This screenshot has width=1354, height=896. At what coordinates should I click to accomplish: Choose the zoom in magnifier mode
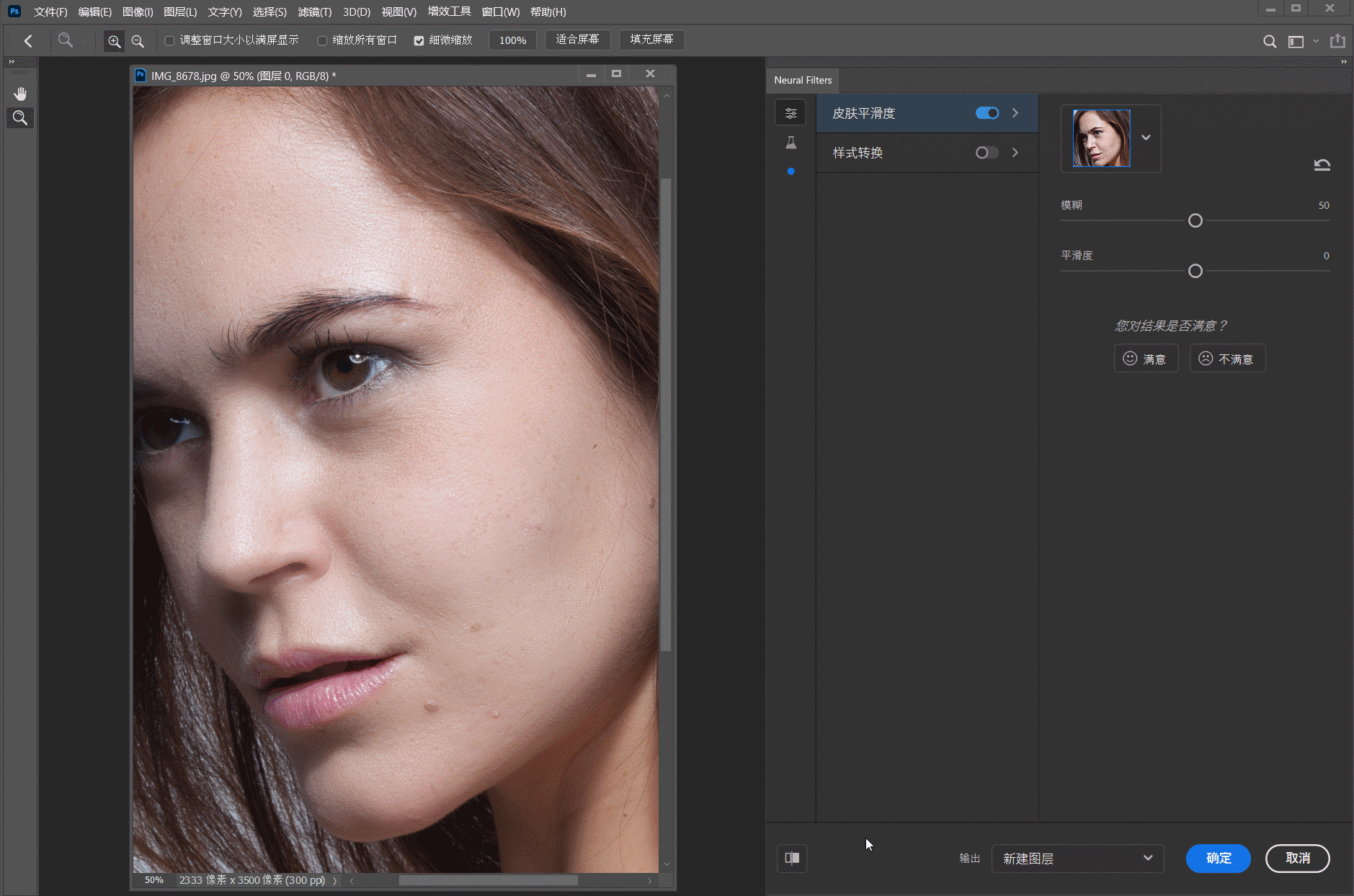114,41
